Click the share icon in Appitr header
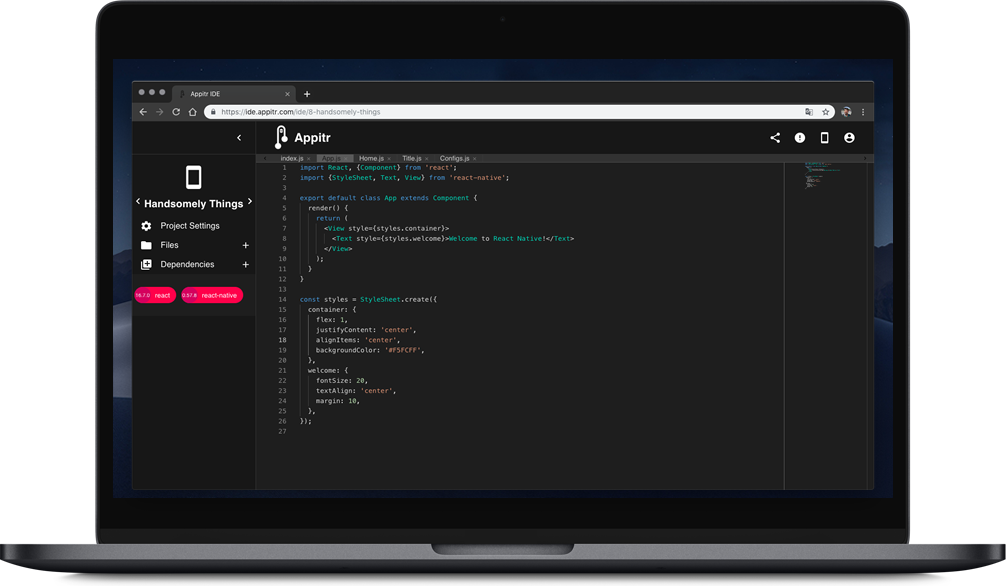Screen dimensions: 1006x586 click(775, 137)
